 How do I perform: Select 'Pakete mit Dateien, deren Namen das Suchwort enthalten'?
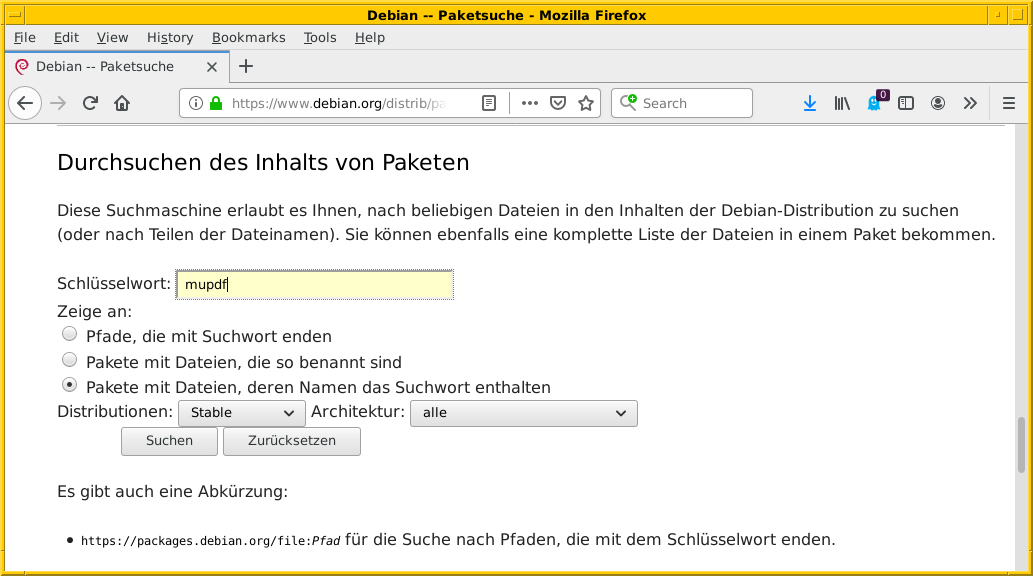pos(69,384)
